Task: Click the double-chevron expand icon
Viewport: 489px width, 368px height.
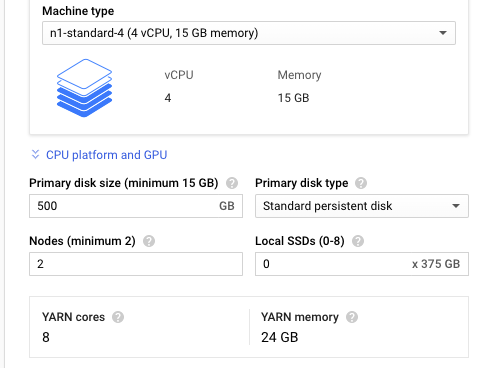Action: coord(35,155)
